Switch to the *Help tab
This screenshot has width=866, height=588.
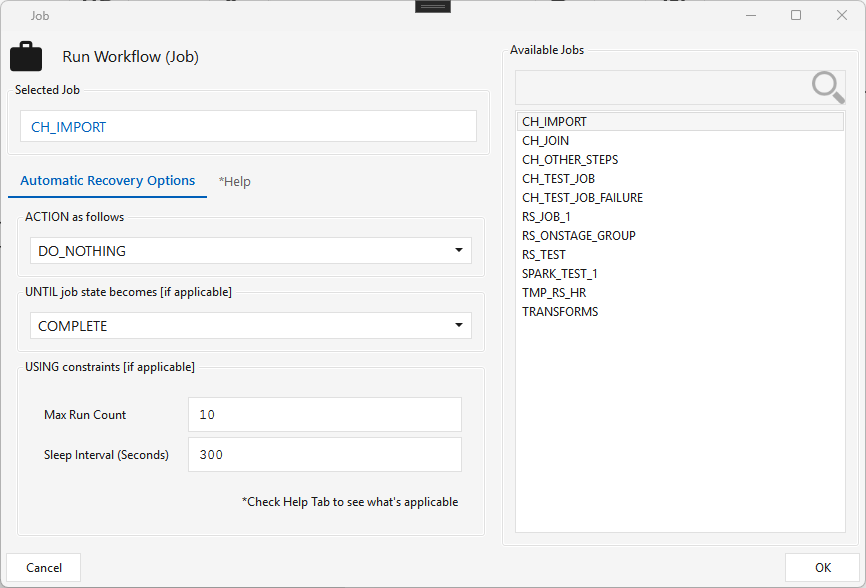tap(234, 182)
